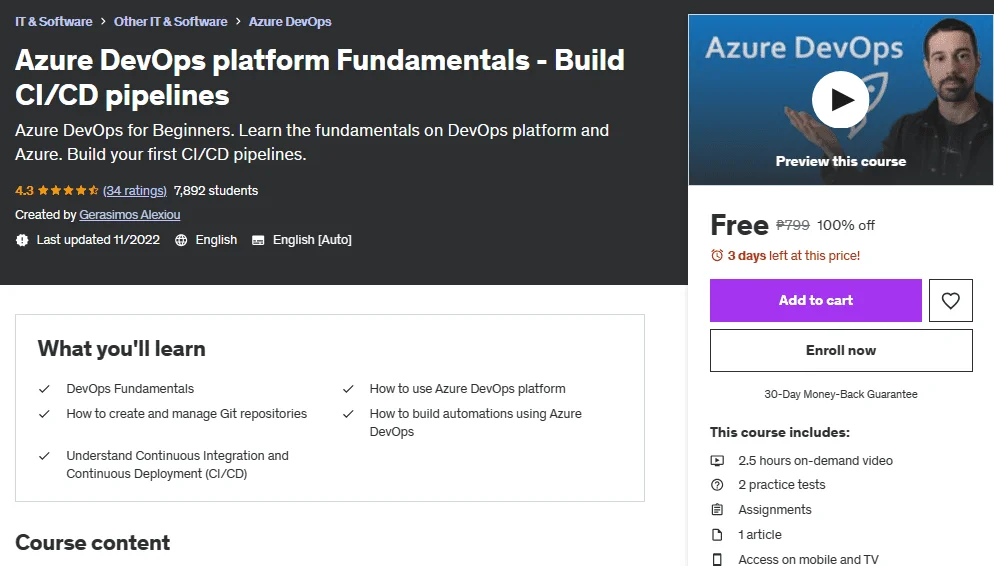
Task: Click the 'Assignments' text
Action: (x=775, y=510)
